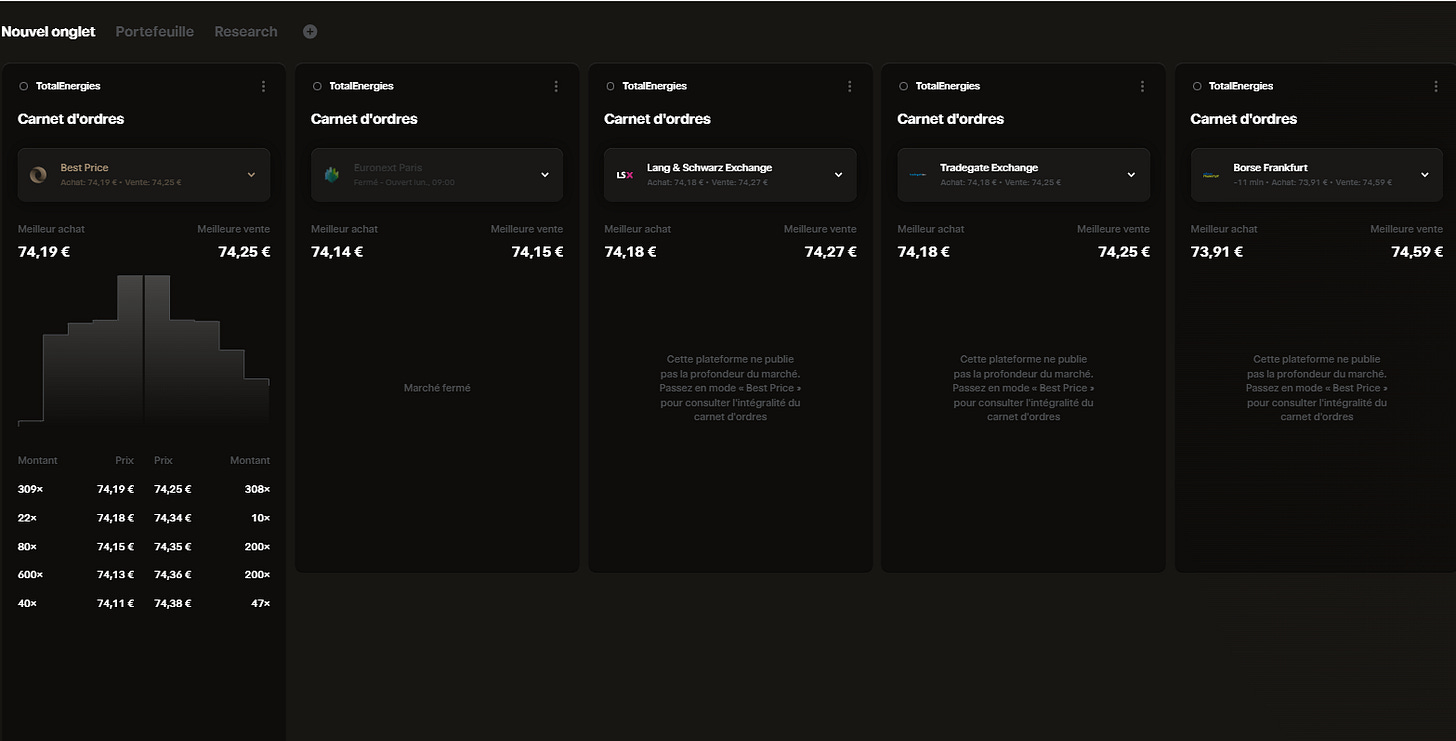Open the three-dot menu on the Tradegate card

tap(1142, 86)
